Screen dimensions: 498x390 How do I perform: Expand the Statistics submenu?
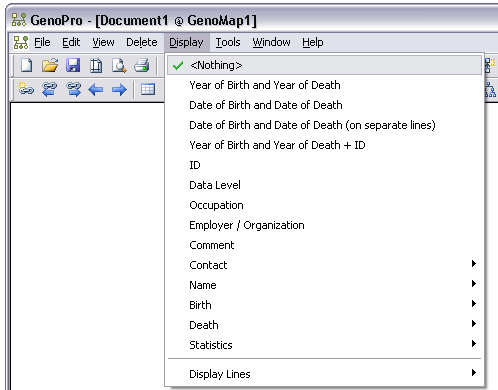324,345
